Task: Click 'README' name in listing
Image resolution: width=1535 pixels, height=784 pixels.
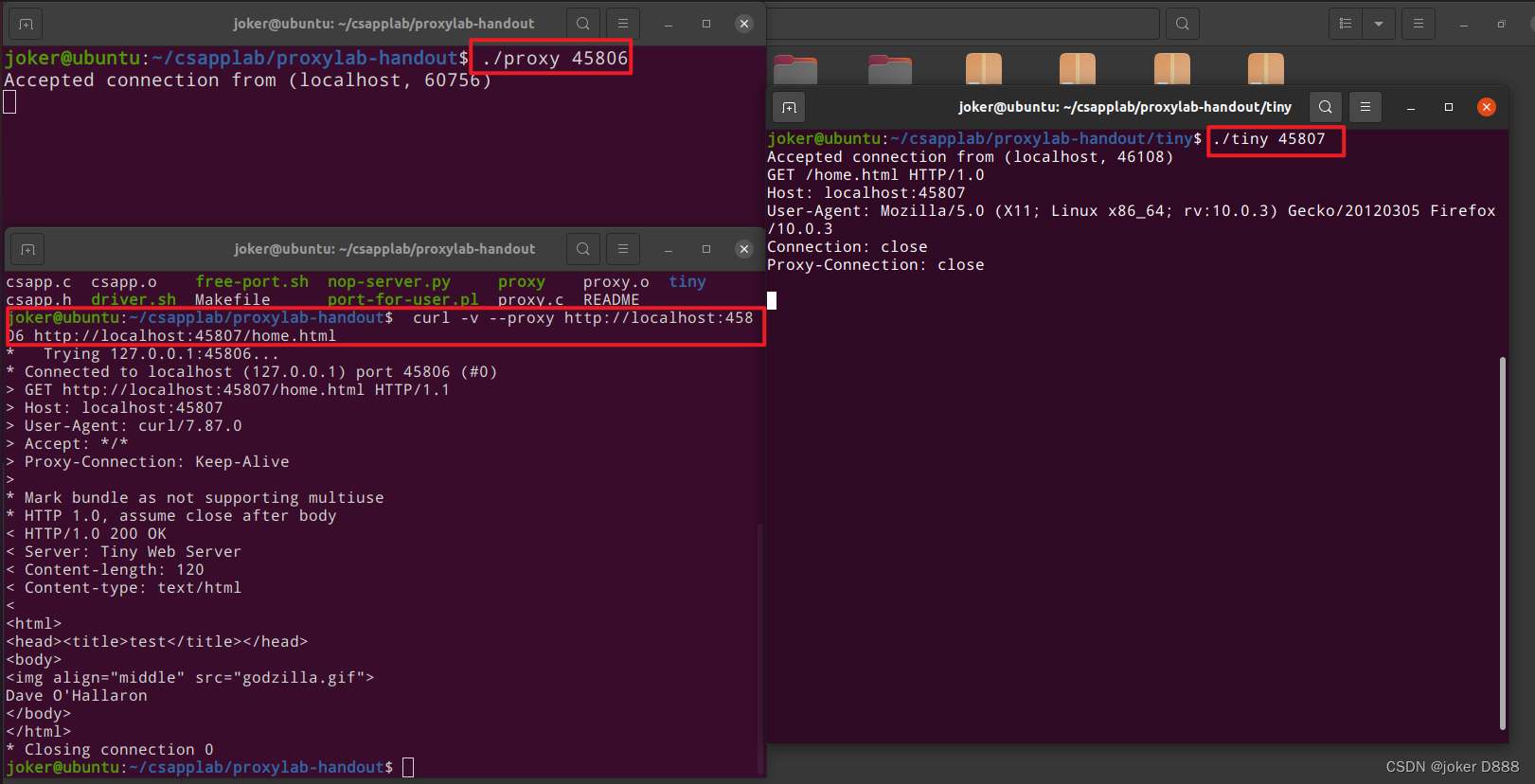Action: point(612,300)
